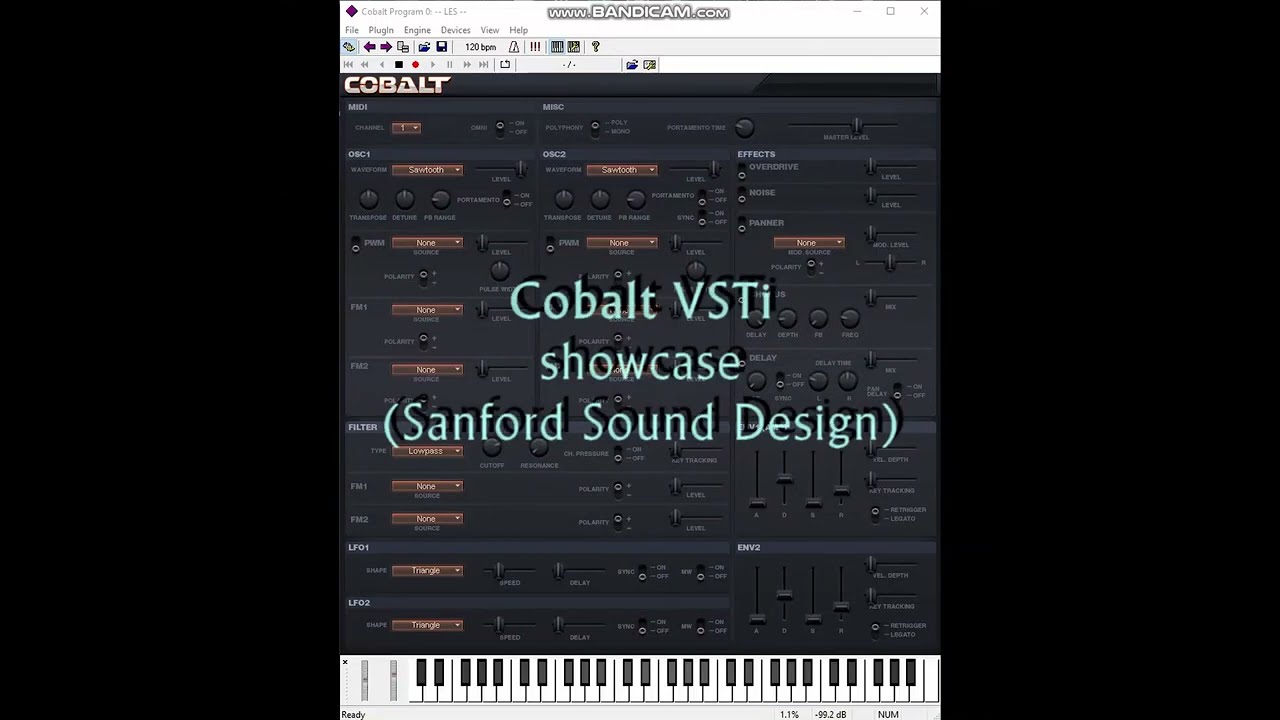Screen dimensions: 1280x720
Task: Open the Devices menu
Action: click(x=455, y=30)
